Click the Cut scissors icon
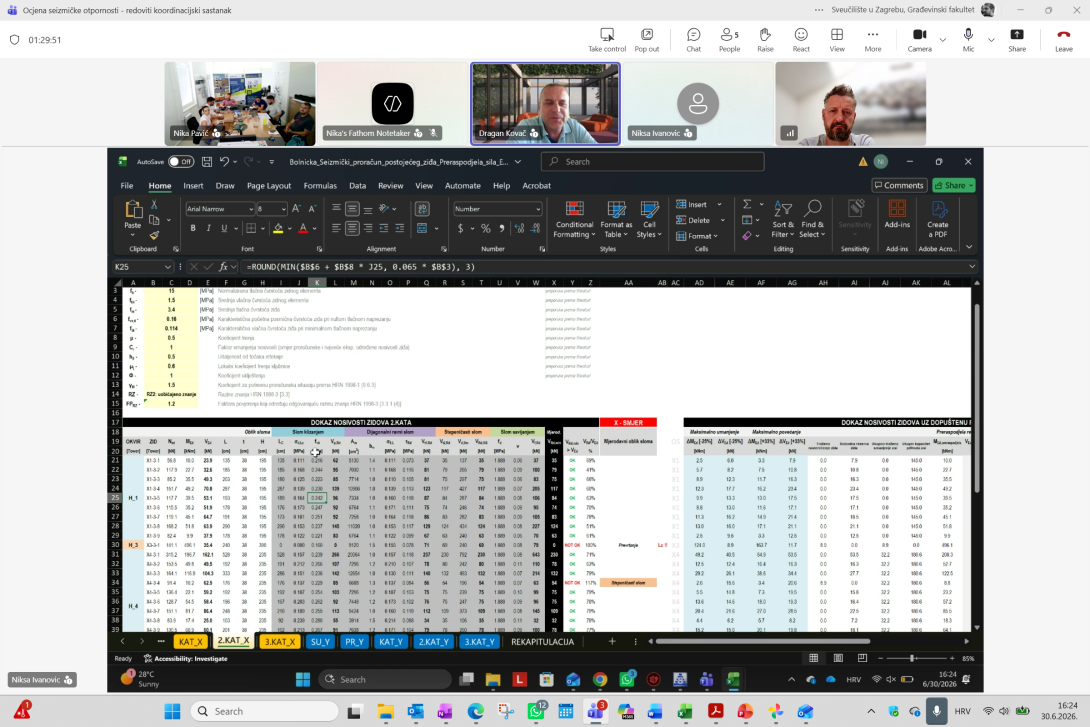This screenshot has width=1090, height=727. point(154,204)
